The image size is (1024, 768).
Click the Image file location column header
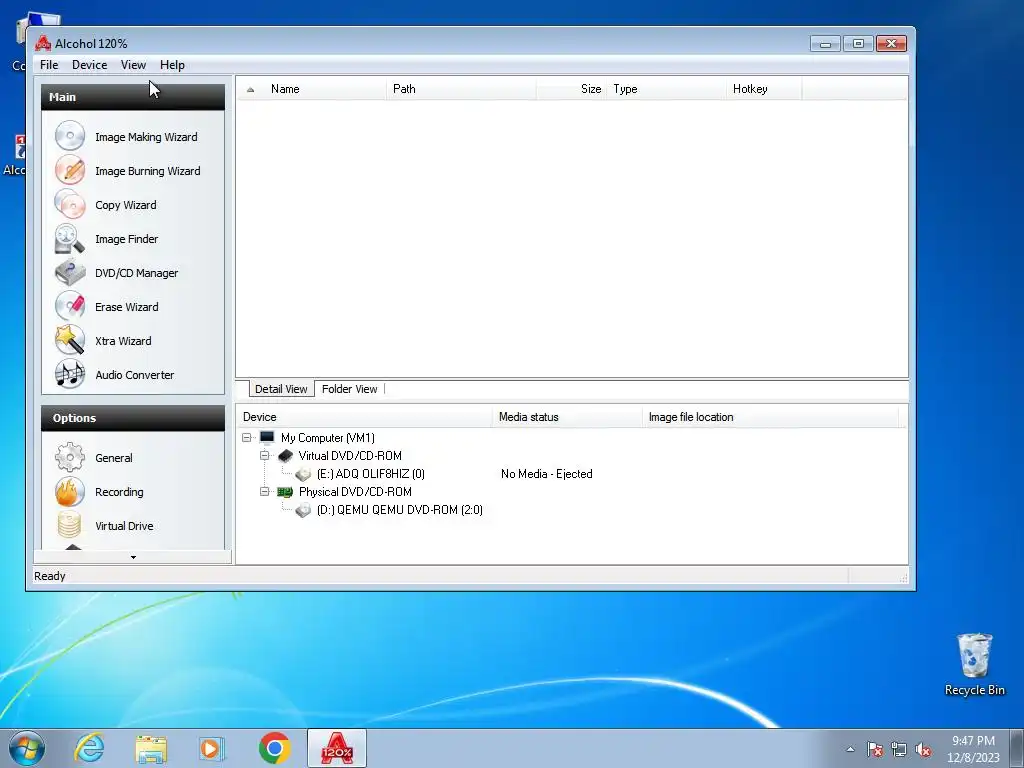[x=771, y=417]
